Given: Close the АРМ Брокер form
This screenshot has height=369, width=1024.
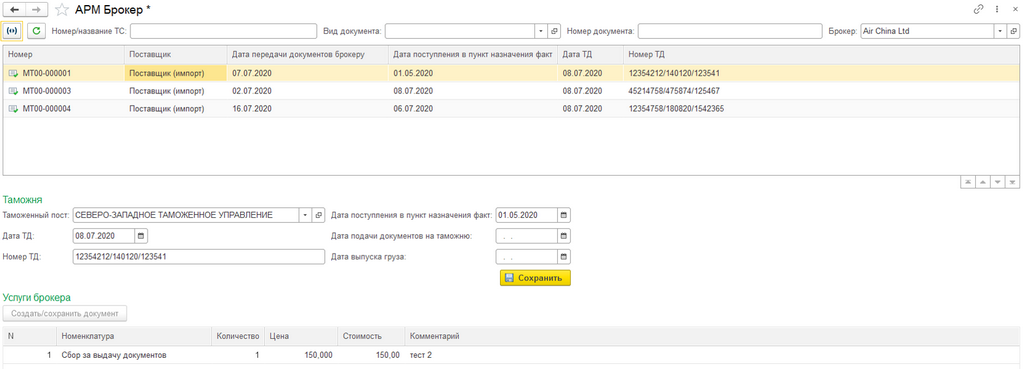Looking at the screenshot, I should pyautogui.click(x=1015, y=9).
